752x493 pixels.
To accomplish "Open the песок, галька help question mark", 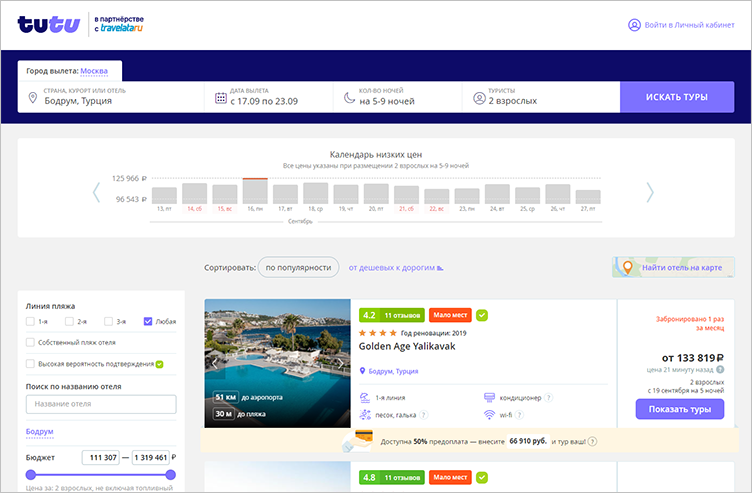I will click(x=423, y=415).
